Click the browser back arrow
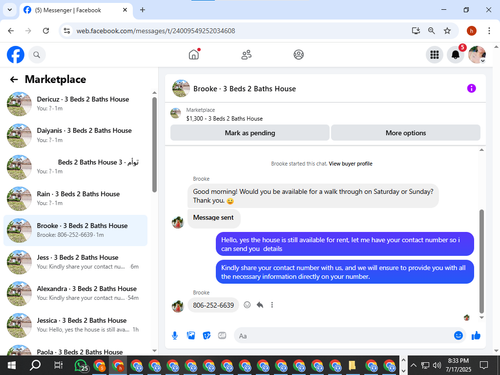The height and width of the screenshot is (375, 500). (x=11, y=31)
